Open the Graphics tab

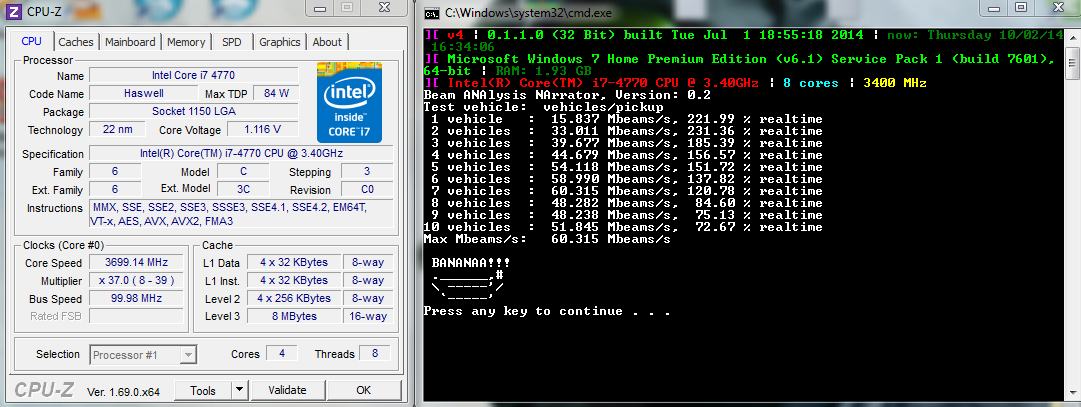pyautogui.click(x=280, y=42)
